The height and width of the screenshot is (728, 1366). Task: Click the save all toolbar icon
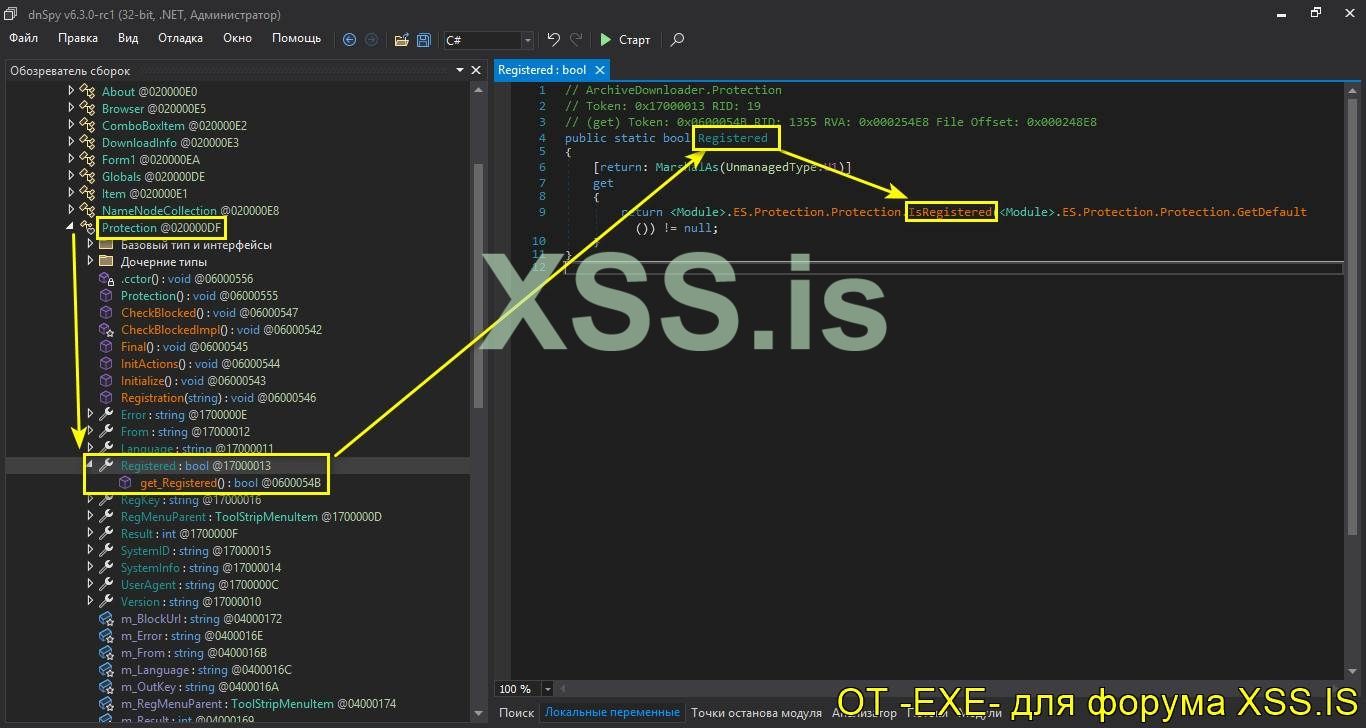(424, 40)
